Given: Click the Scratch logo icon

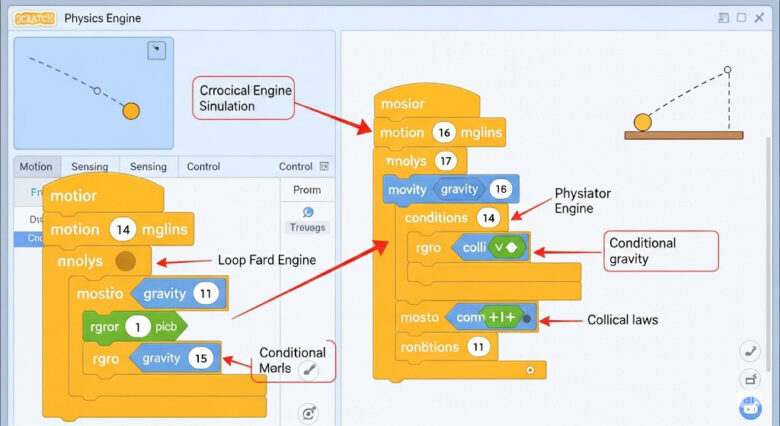Looking at the screenshot, I should pos(35,17).
